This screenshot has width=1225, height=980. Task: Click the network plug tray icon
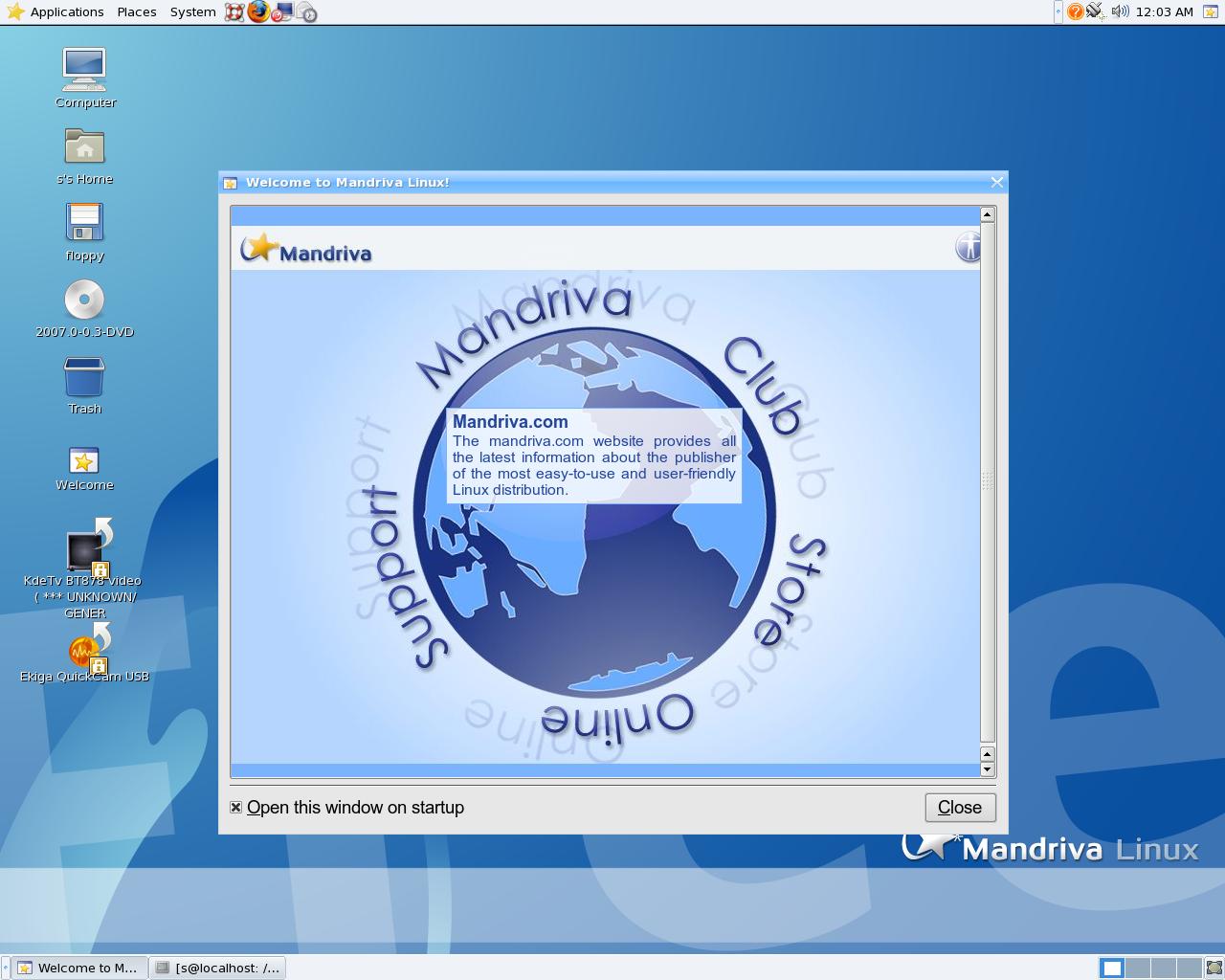[x=1096, y=11]
